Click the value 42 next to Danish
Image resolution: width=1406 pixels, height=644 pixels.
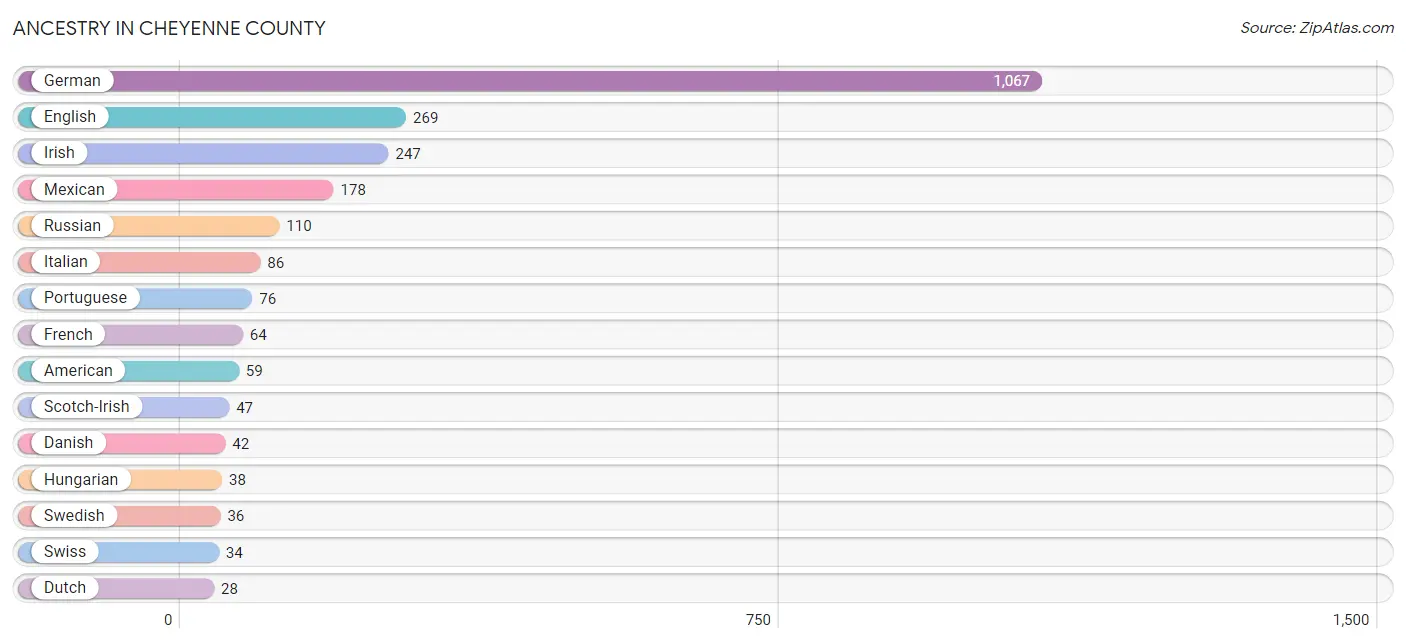(241, 444)
